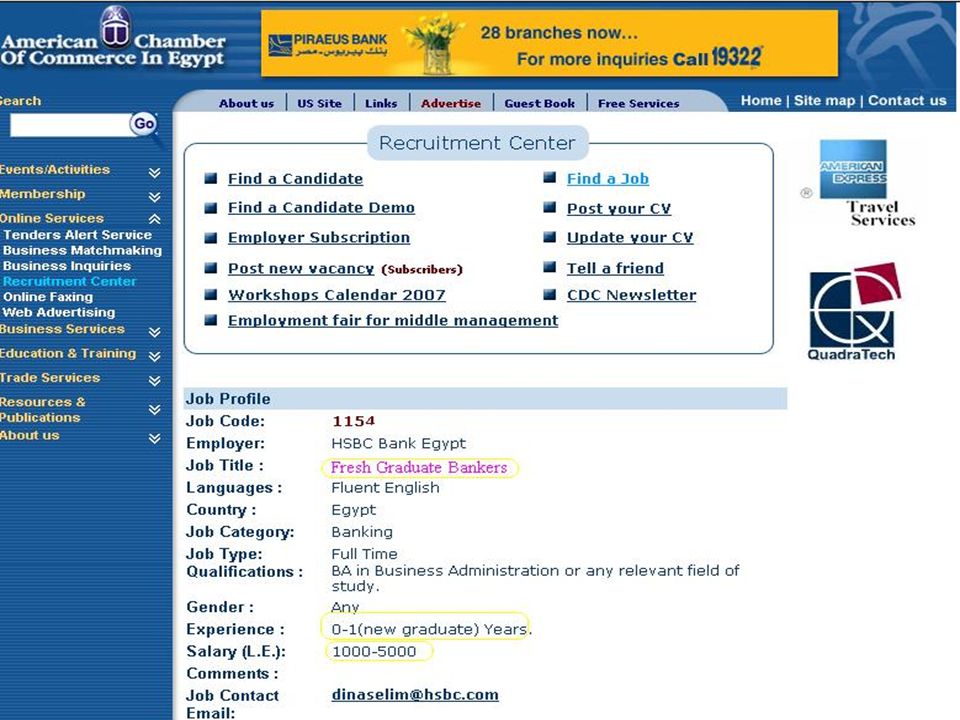Go to the Home link
The height and width of the screenshot is (720, 960).
761,100
